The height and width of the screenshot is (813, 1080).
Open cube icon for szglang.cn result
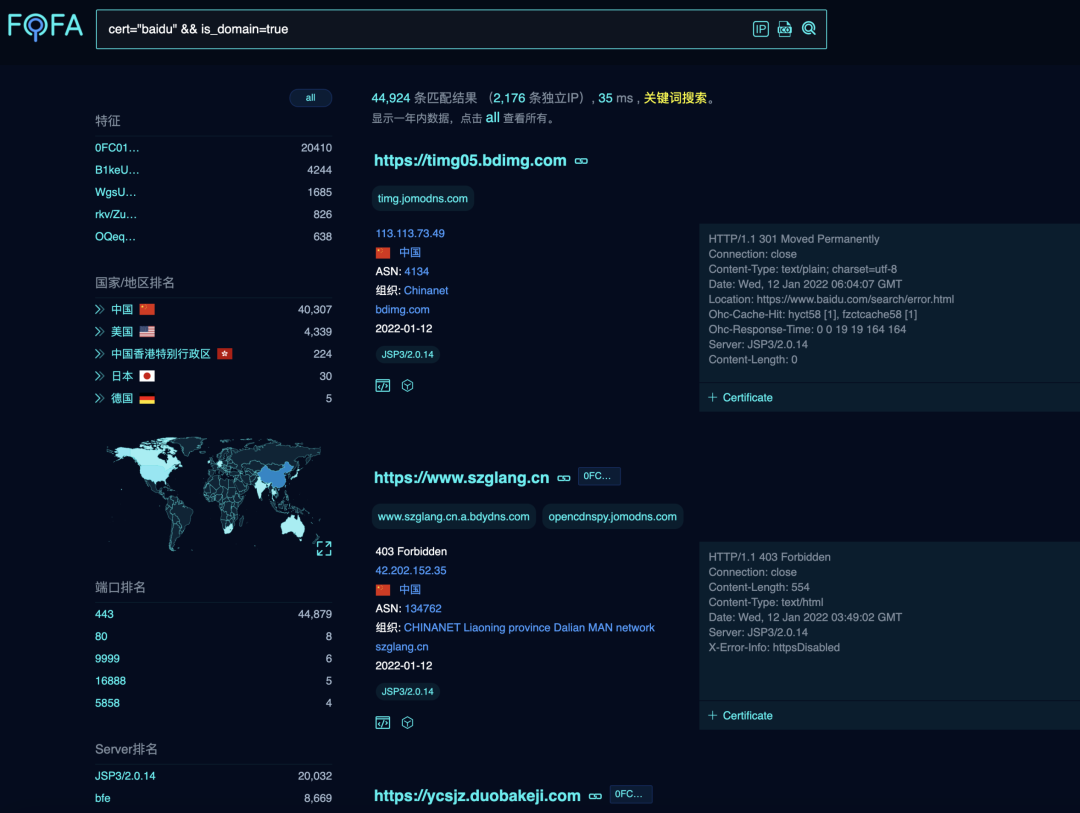coord(408,723)
